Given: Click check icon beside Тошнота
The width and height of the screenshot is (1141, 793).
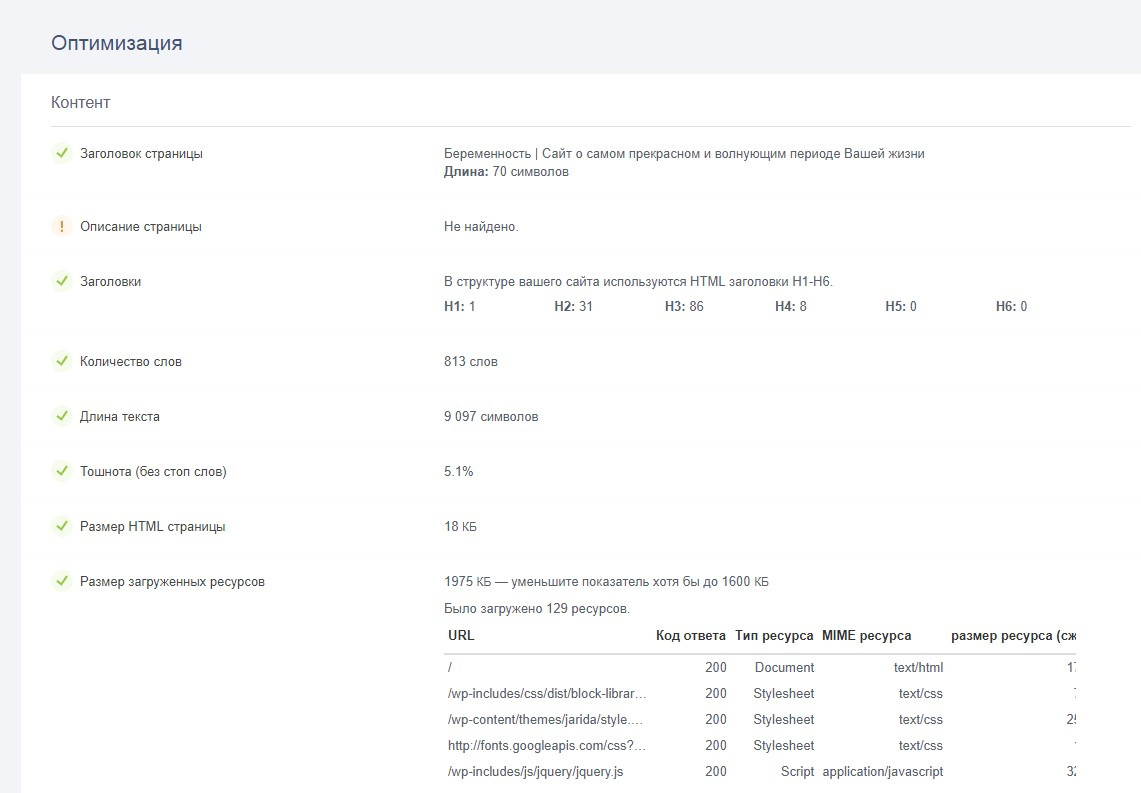Looking at the screenshot, I should pos(62,471).
